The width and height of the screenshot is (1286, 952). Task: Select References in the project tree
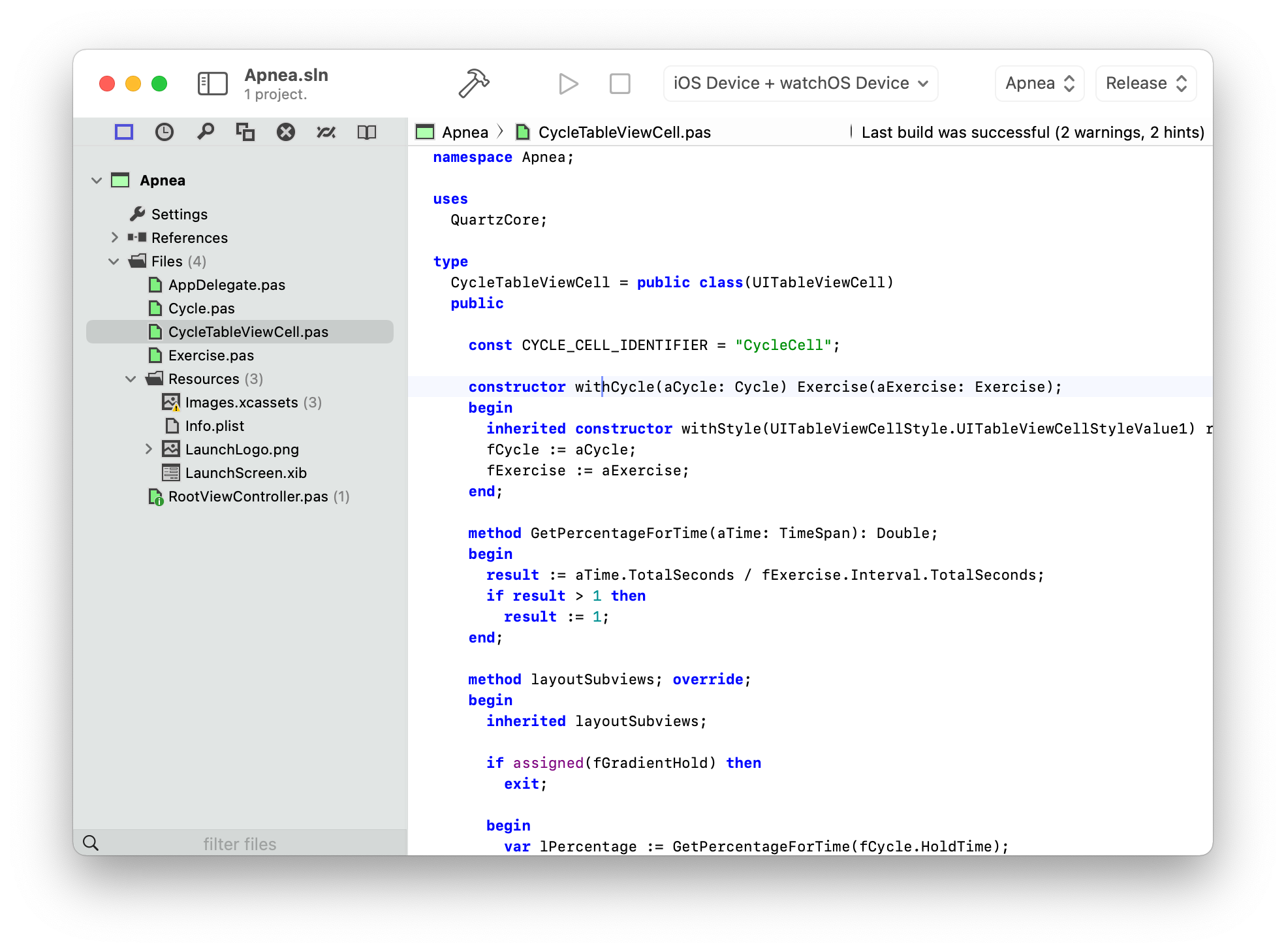coord(189,238)
